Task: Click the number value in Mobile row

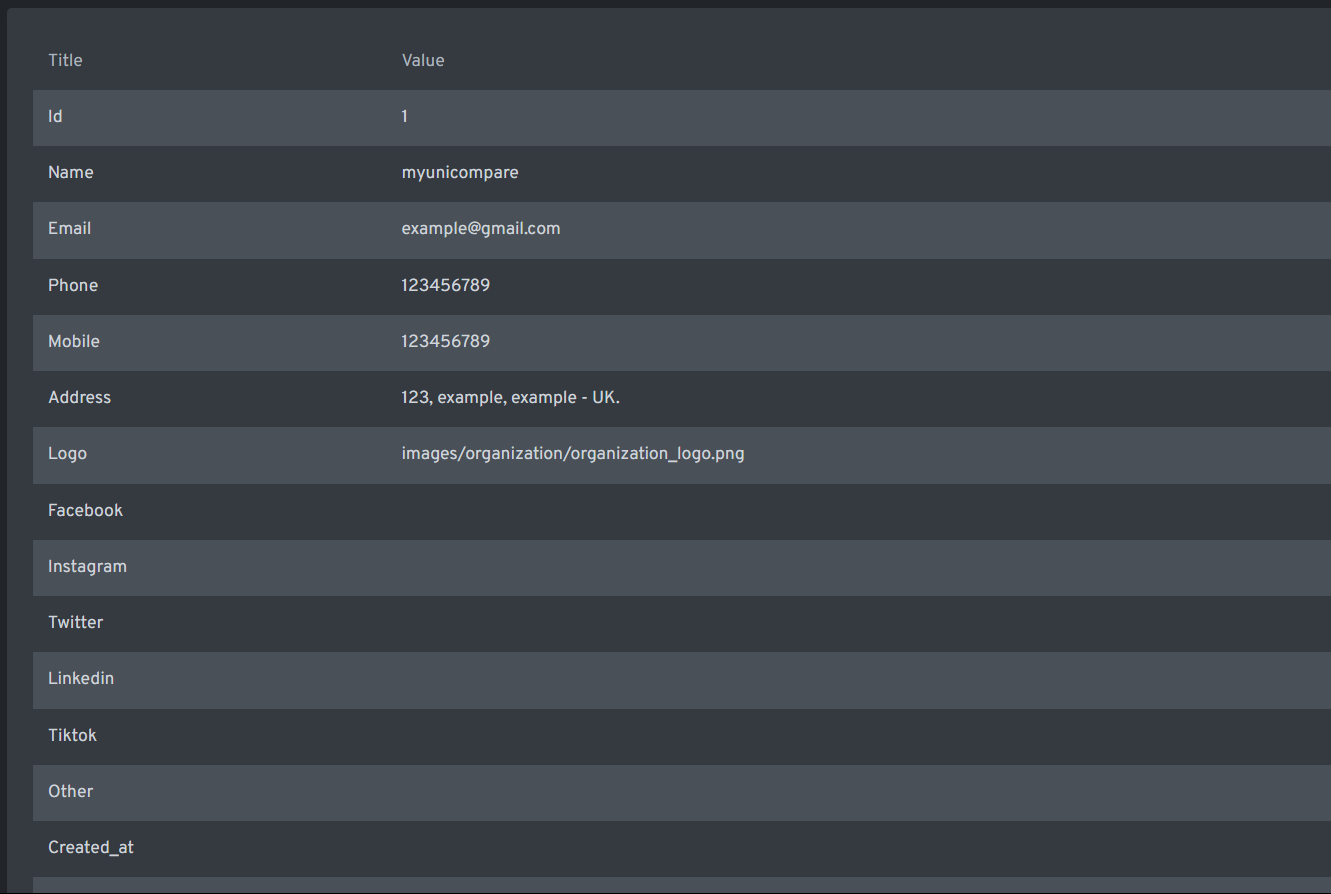Action: (446, 342)
